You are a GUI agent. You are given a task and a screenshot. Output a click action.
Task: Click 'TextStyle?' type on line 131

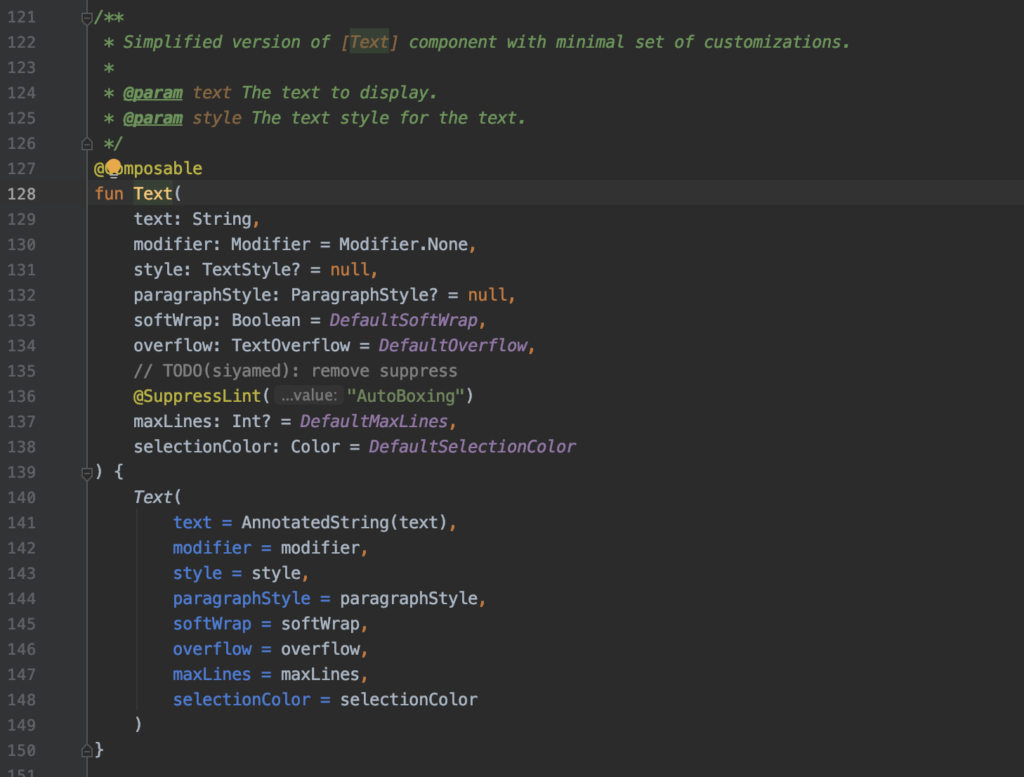click(x=251, y=270)
